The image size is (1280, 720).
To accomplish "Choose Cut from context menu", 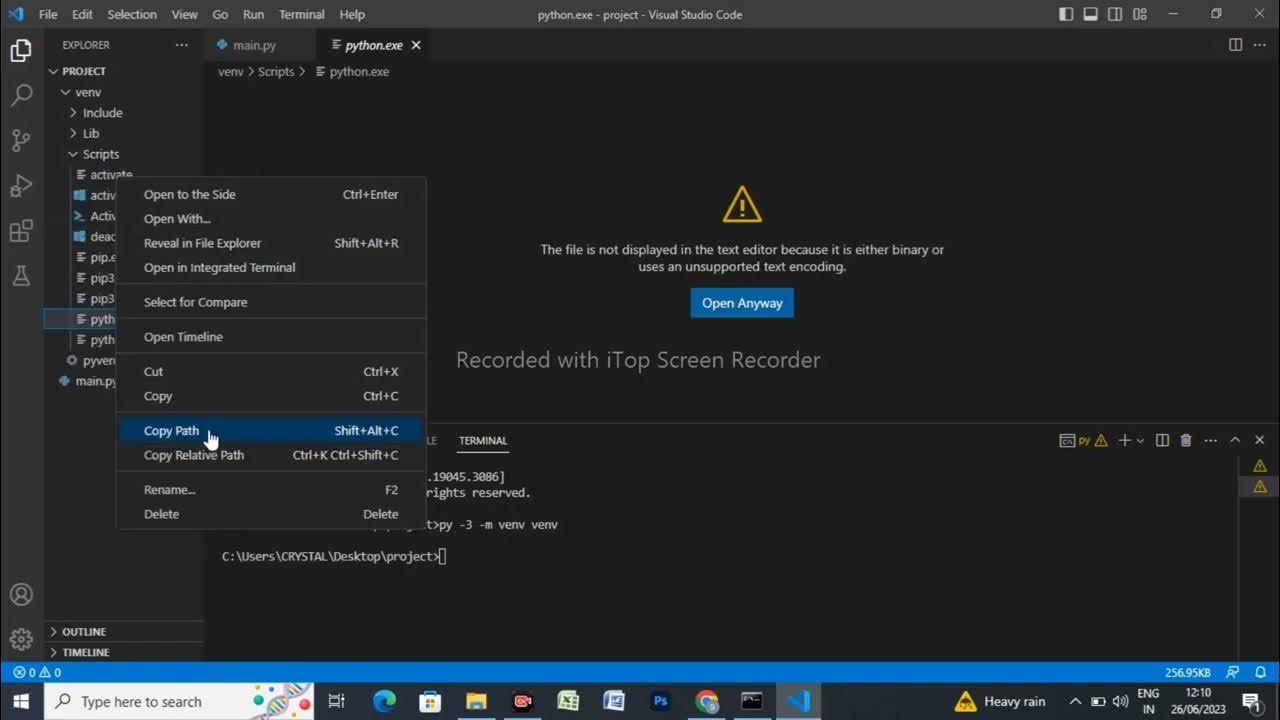I will point(271,371).
